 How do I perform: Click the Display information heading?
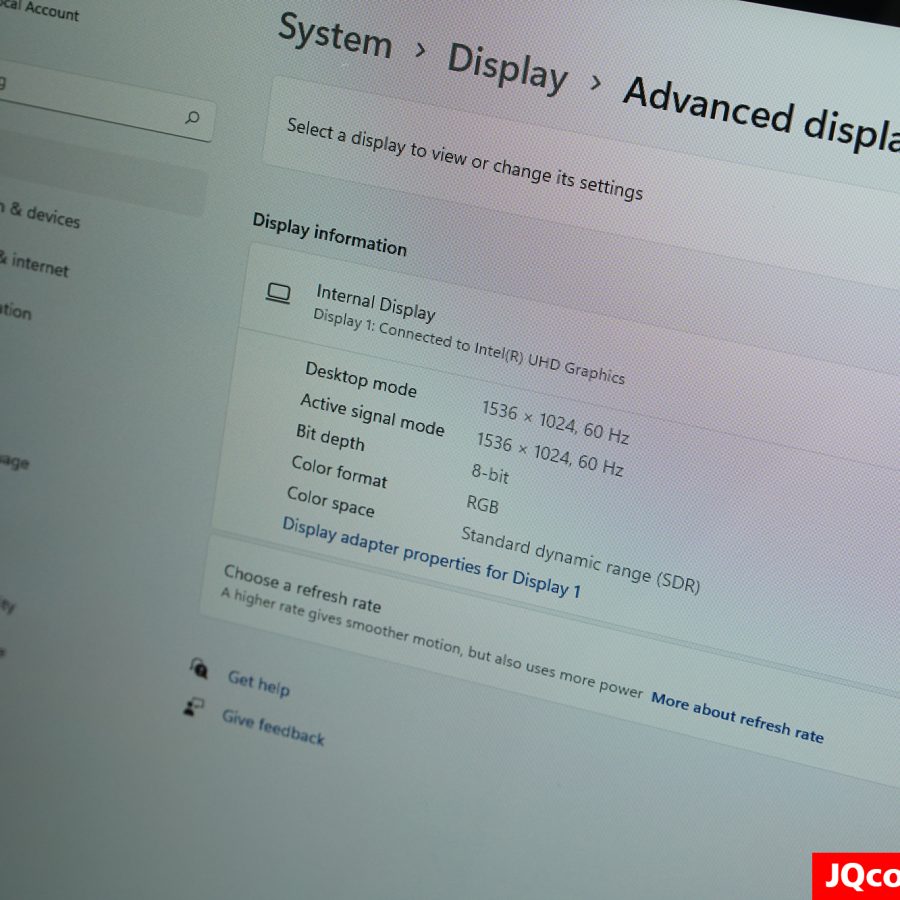click(x=330, y=234)
